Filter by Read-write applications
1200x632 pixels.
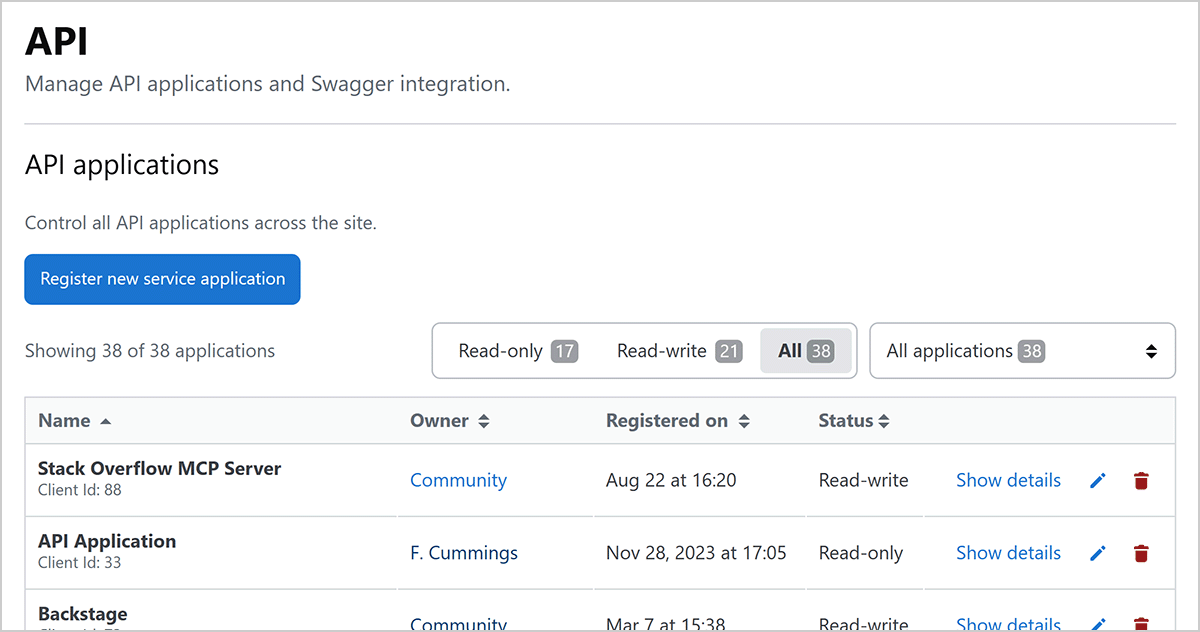pyautogui.click(x=678, y=351)
